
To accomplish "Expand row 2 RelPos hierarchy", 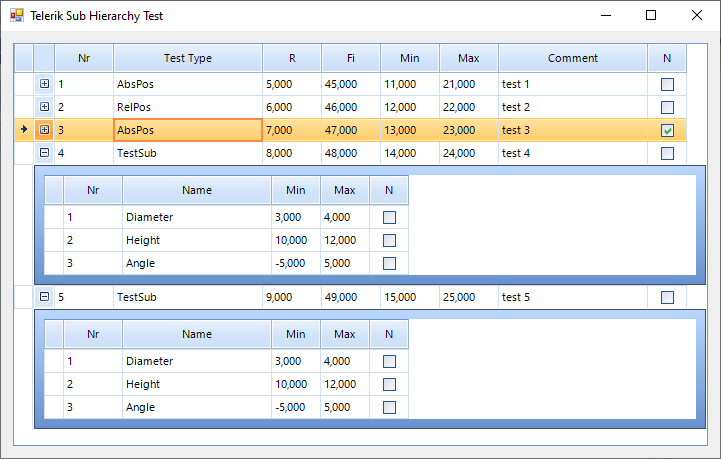I will click(44, 107).
